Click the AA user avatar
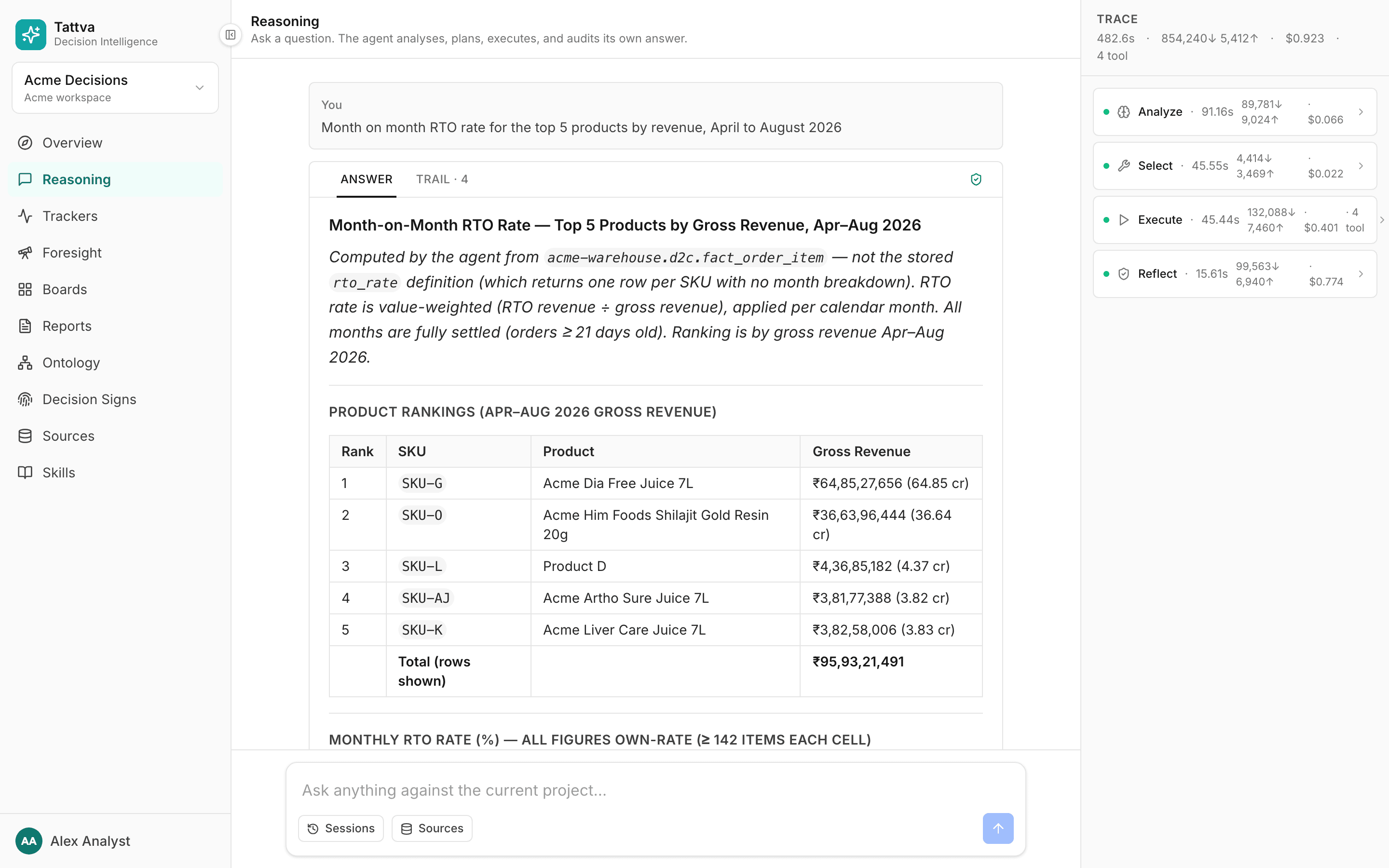Viewport: 1389px width, 868px height. click(x=29, y=841)
